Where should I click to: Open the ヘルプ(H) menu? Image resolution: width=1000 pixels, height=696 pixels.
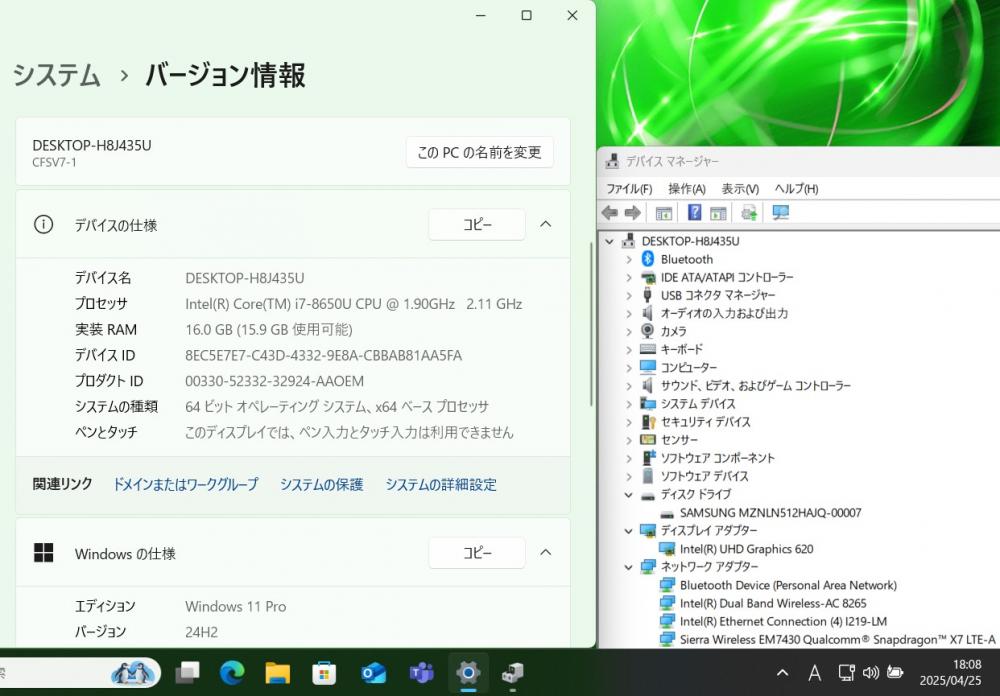(x=797, y=189)
